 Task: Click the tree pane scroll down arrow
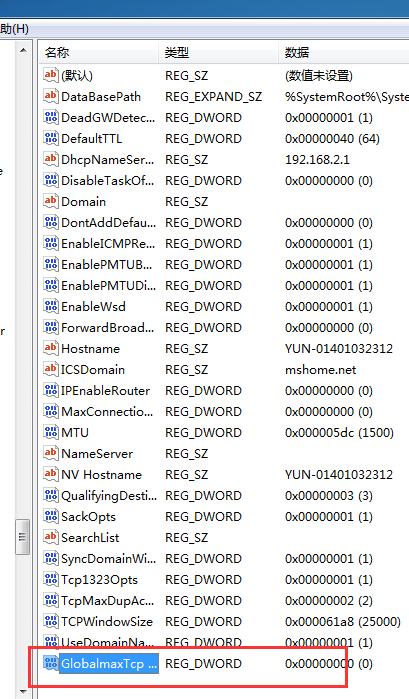pos(23,692)
